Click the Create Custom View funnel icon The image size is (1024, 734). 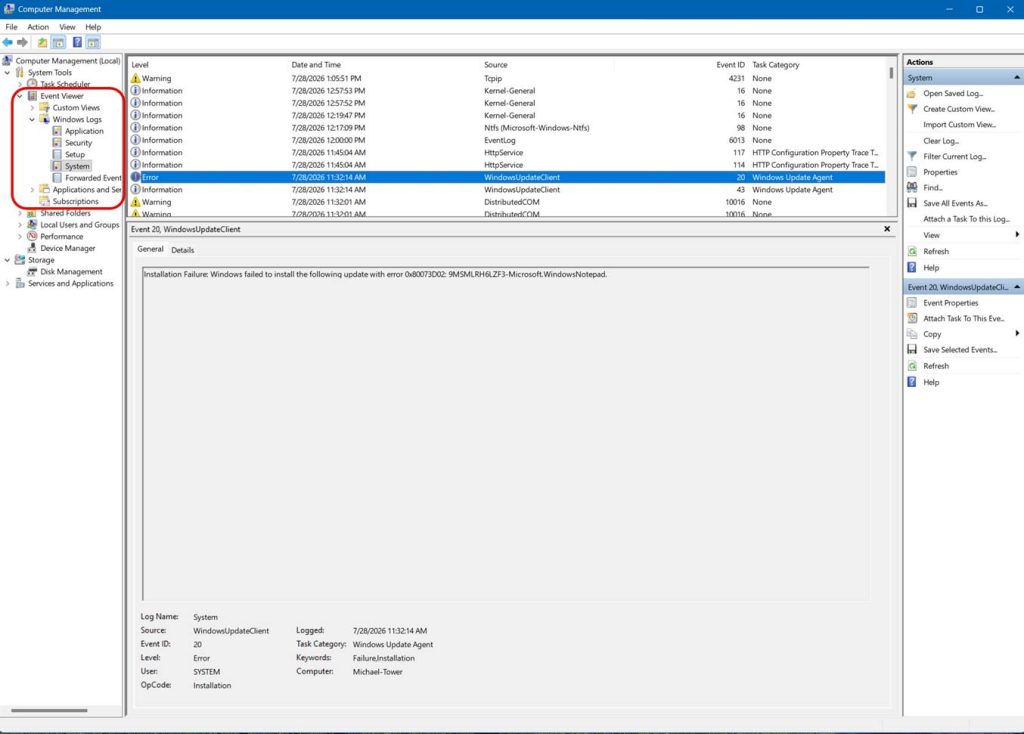[x=912, y=109]
